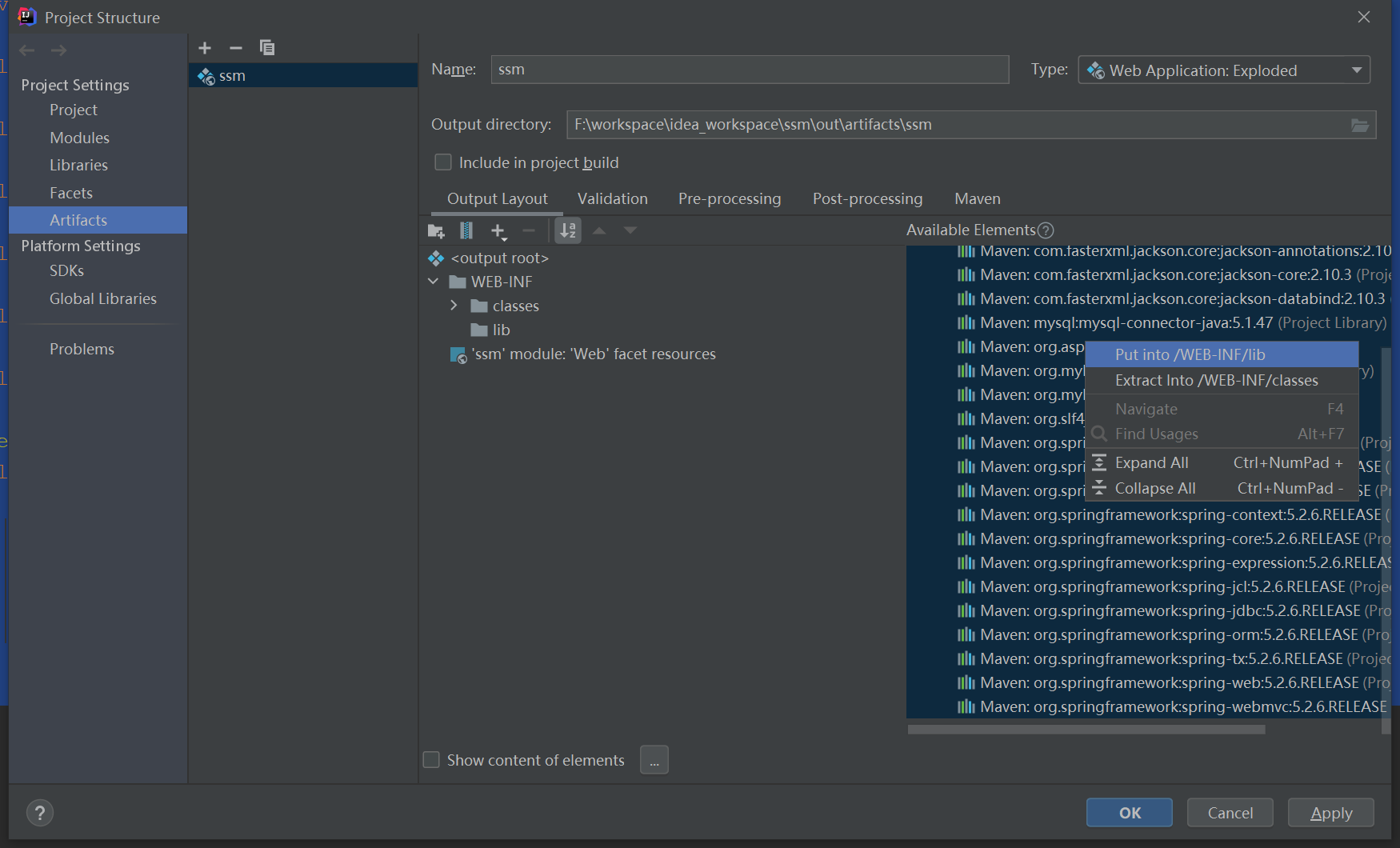
Task: Open Libraries settings
Action: (x=78, y=165)
